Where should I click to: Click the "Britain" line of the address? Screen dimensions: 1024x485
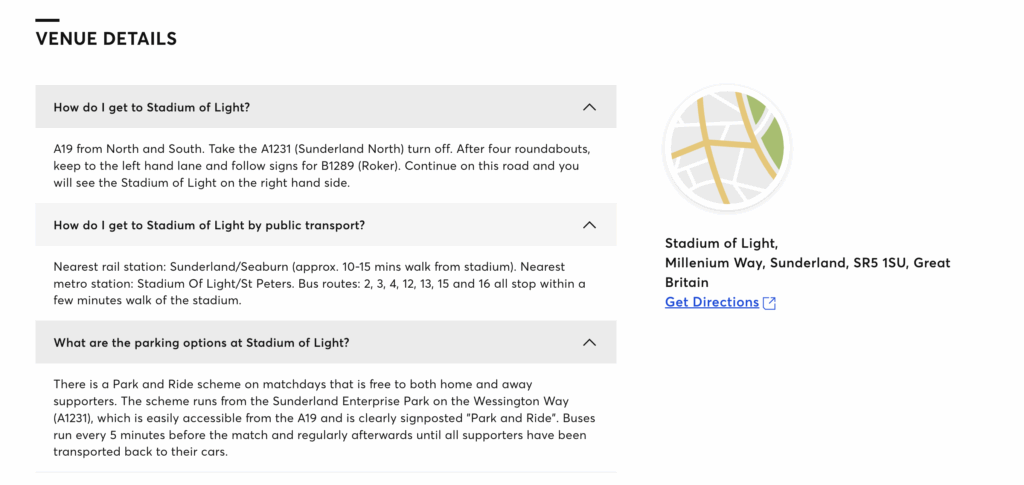coord(686,283)
